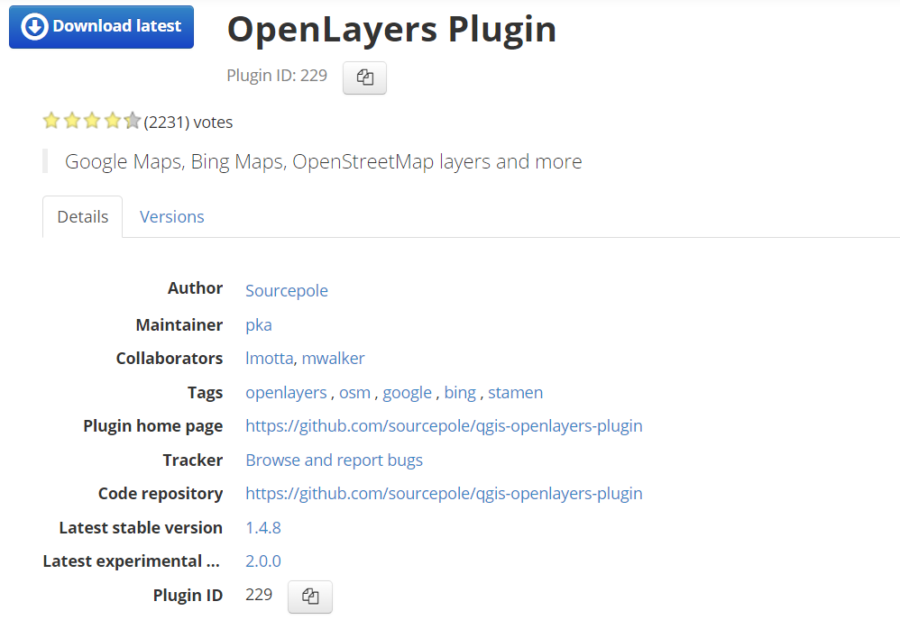Click the first star in the rating
The width and height of the screenshot is (900, 638).
tap(51, 120)
